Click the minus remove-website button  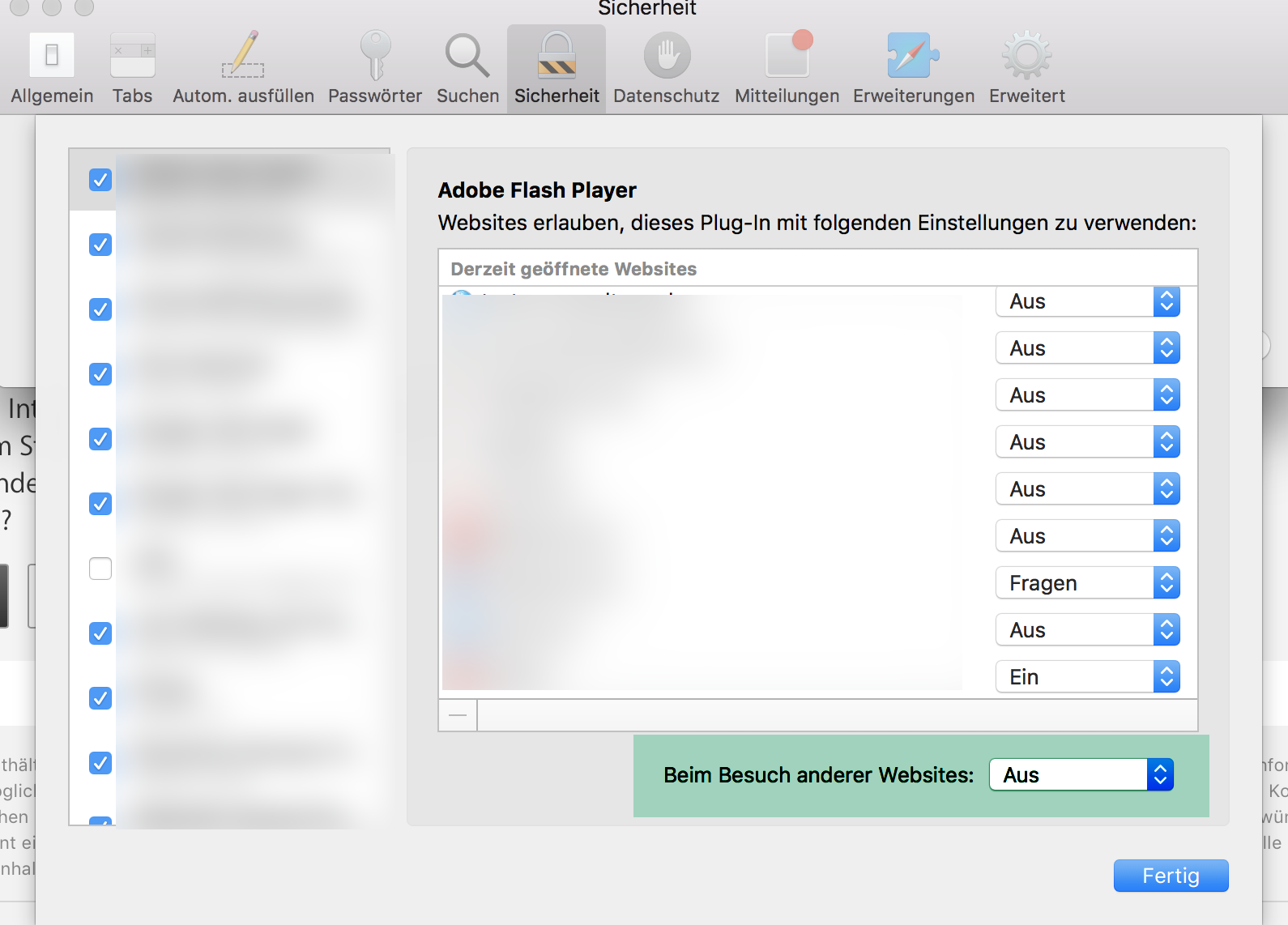click(x=458, y=715)
